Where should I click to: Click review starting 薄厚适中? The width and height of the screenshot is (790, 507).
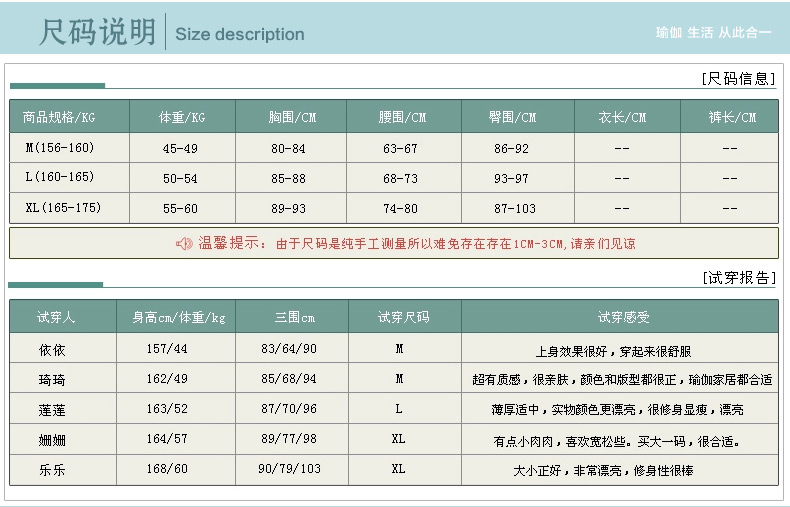point(617,410)
